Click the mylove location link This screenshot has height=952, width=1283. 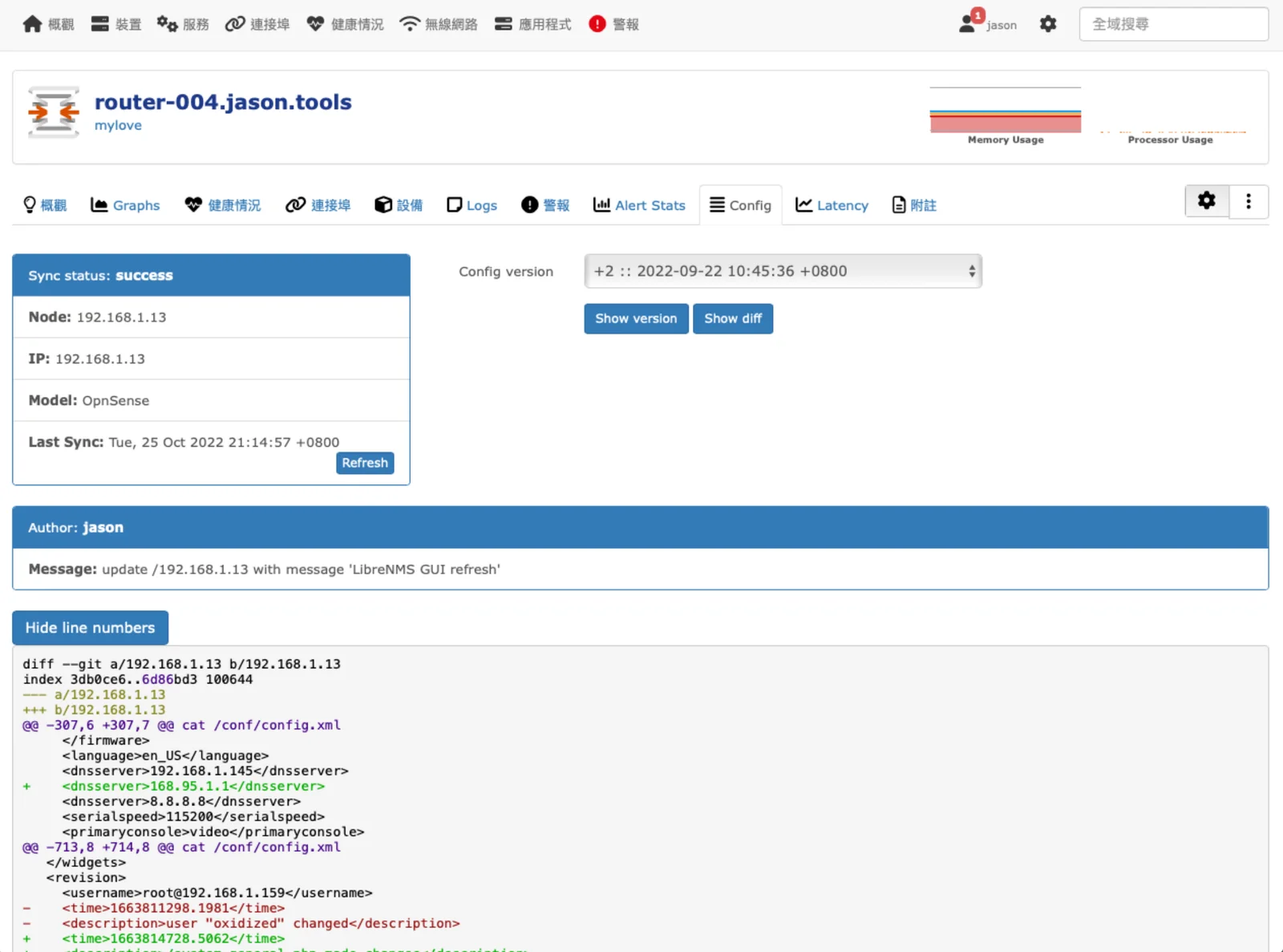pos(118,125)
